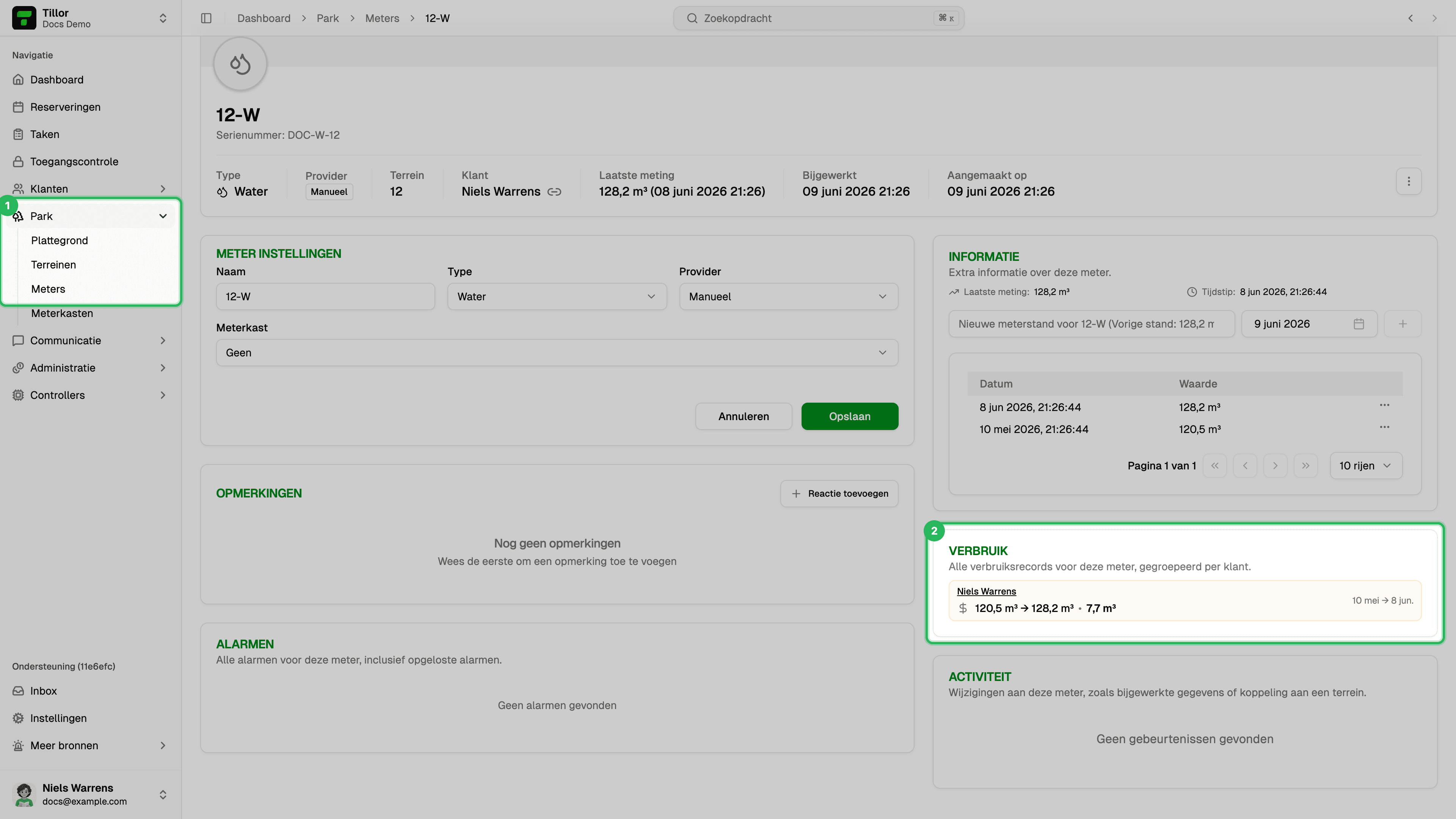Click the Meters breadcrumb
1456x819 pixels.
381,18
